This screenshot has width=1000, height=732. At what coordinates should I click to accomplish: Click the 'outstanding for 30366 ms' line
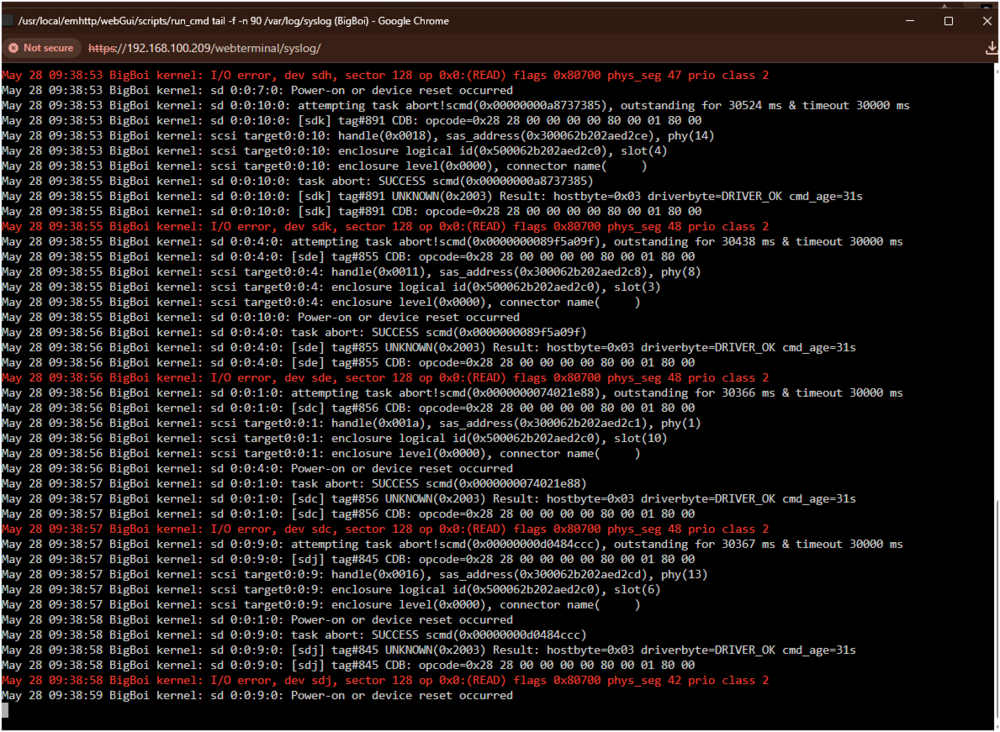[452, 393]
